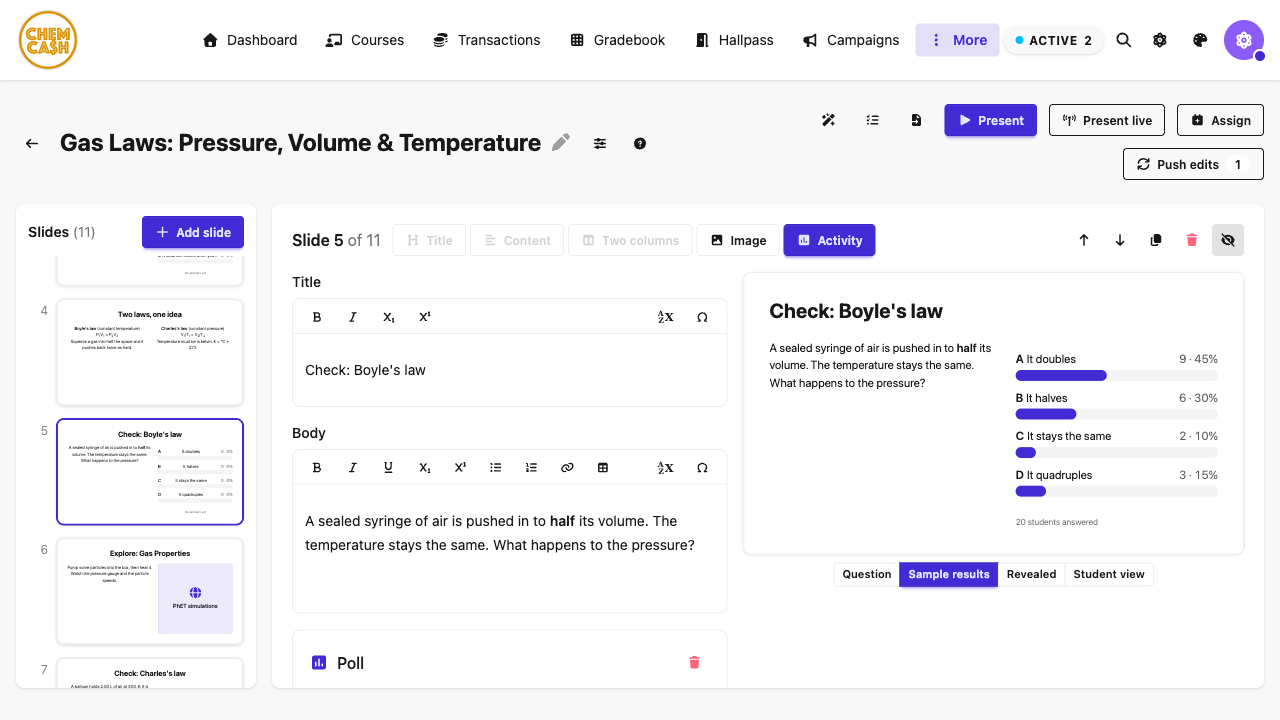The width and height of the screenshot is (1280, 720).
Task: Insert link in Body toolbar
Action: pos(567,467)
